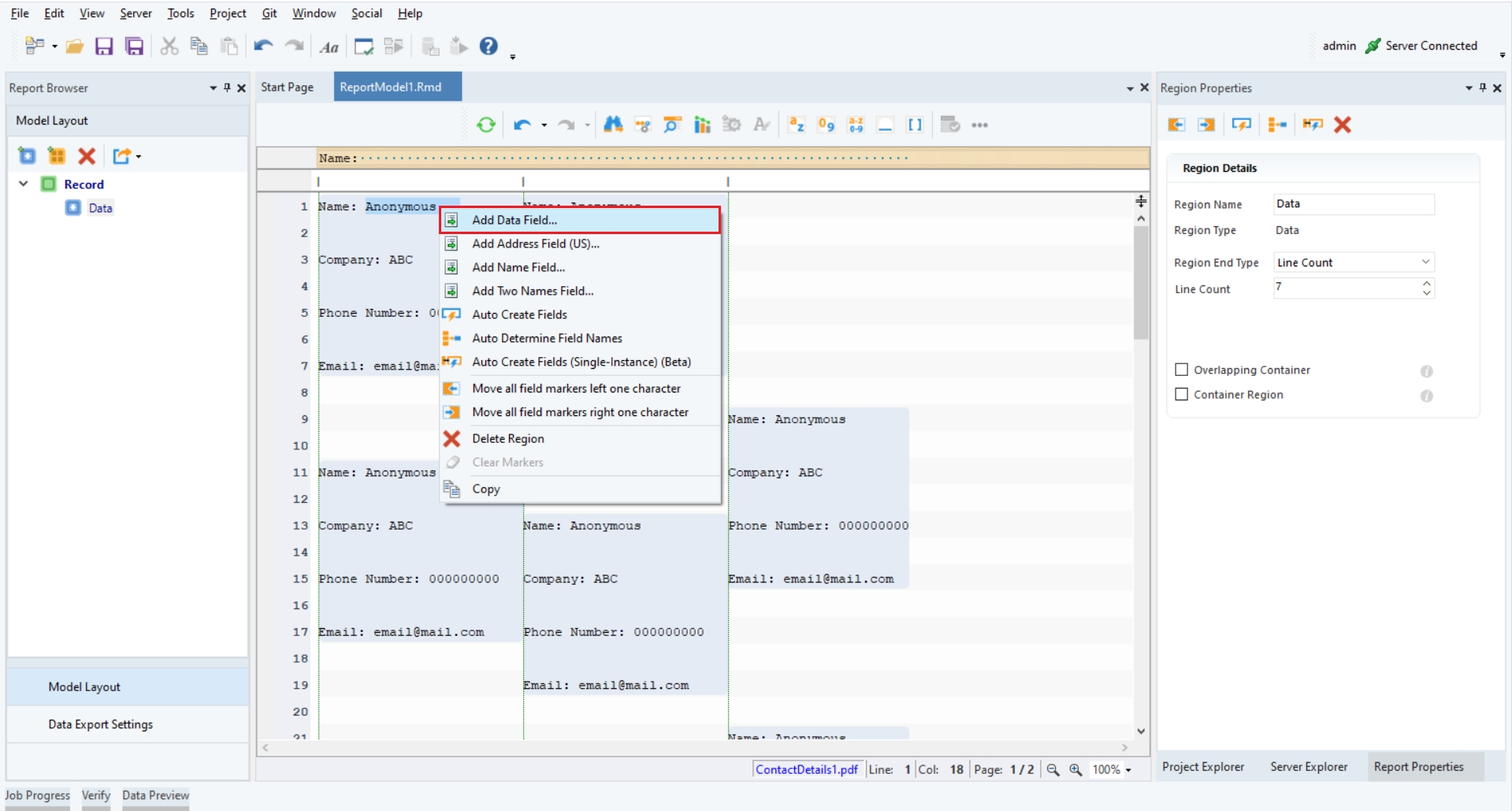Screen dimensions: 1512x811
Task: Check the Container Region checkbox
Action: (1181, 394)
